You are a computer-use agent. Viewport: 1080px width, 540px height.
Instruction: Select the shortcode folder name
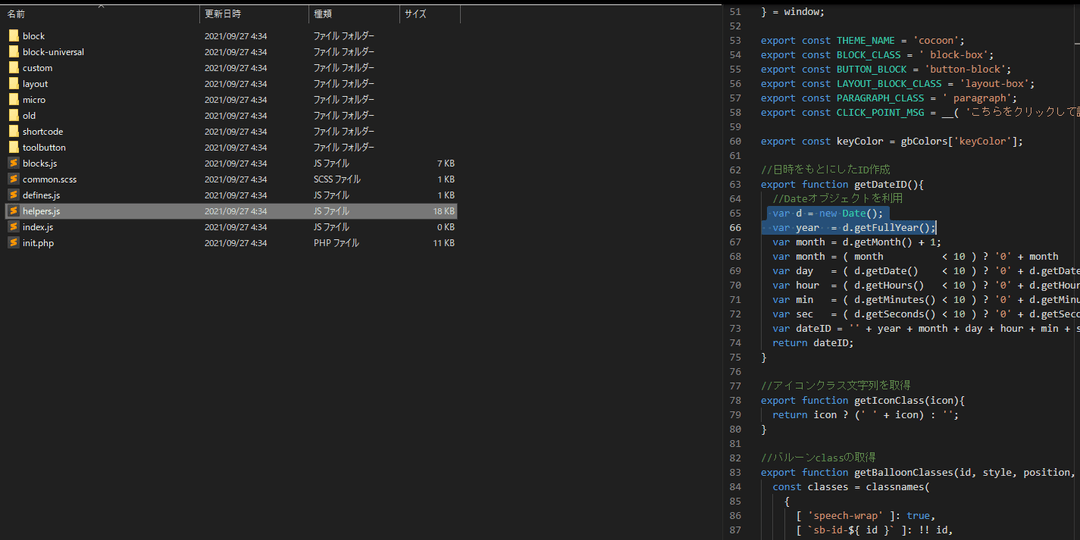pos(43,131)
